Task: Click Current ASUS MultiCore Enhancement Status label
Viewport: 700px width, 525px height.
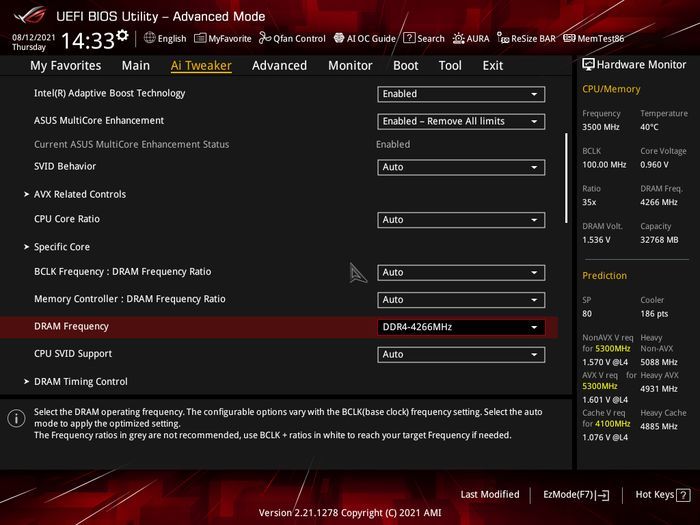Action: [x=132, y=145]
